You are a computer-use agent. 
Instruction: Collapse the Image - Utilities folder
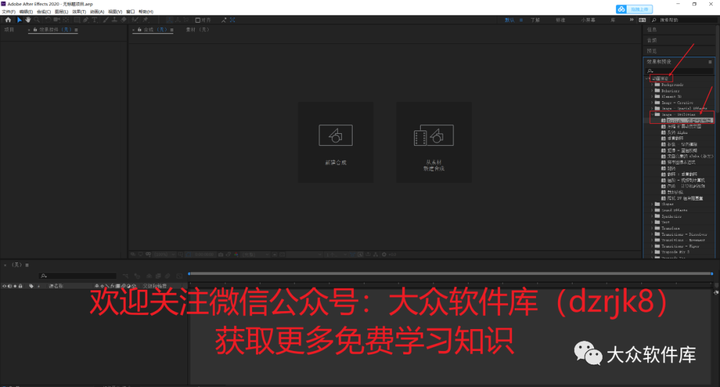pos(652,114)
